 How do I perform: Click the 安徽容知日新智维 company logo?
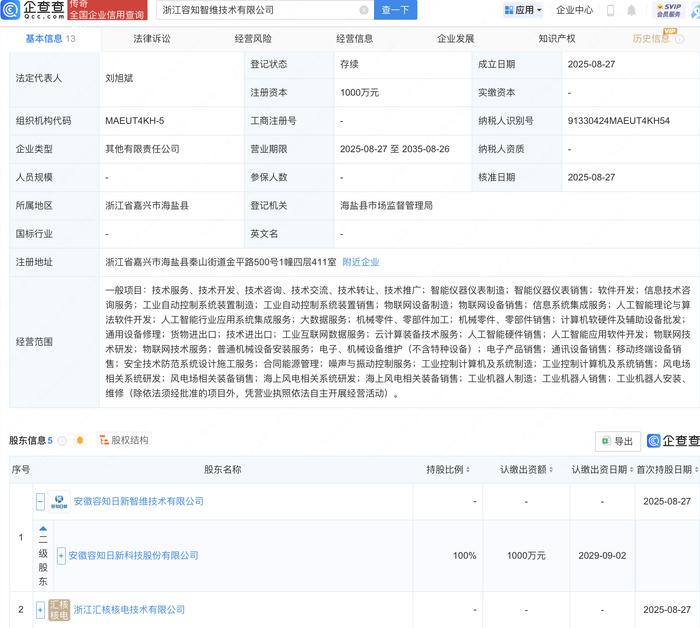point(59,502)
